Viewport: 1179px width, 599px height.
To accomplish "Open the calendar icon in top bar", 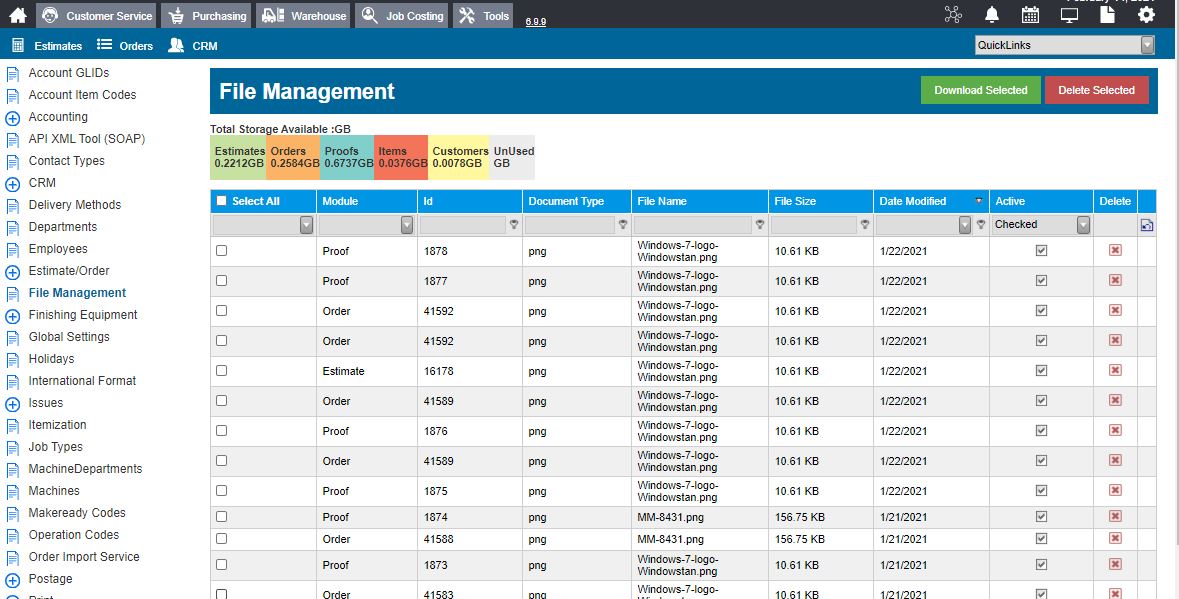I will [1030, 15].
